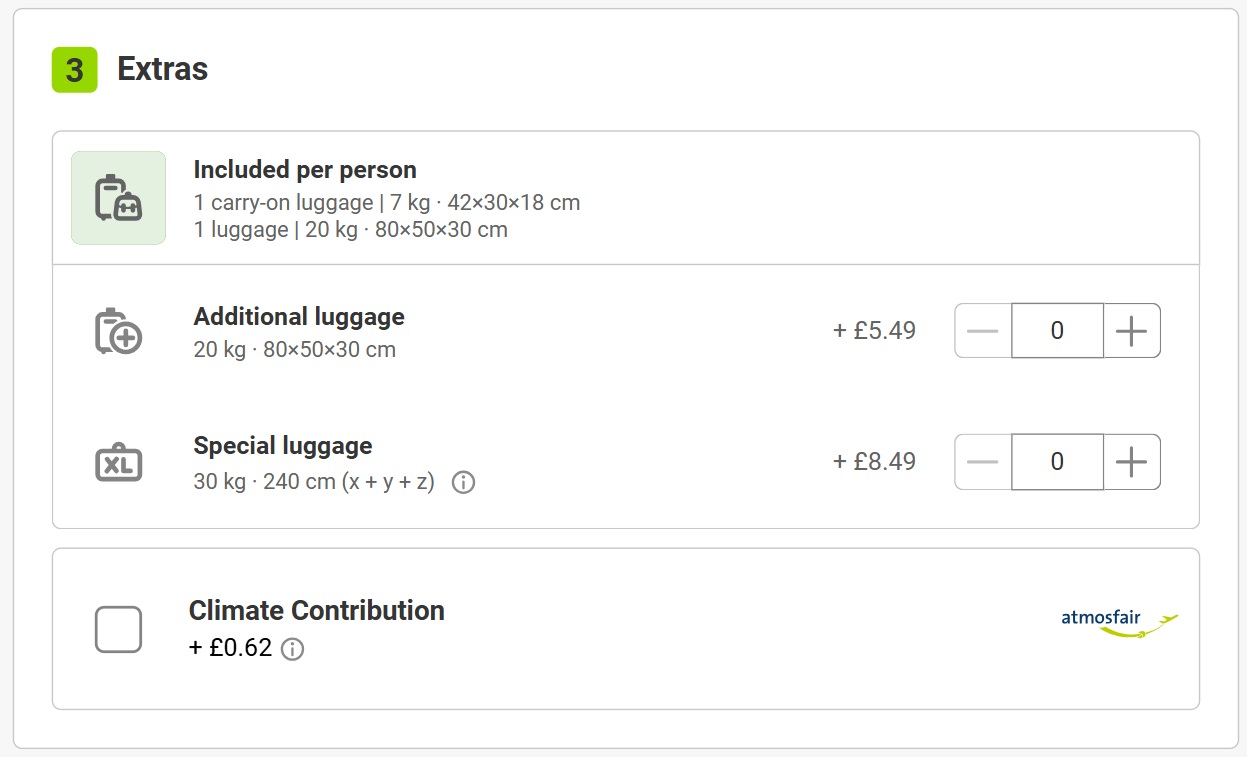Click the special luggage quantity field

[x=1057, y=462]
